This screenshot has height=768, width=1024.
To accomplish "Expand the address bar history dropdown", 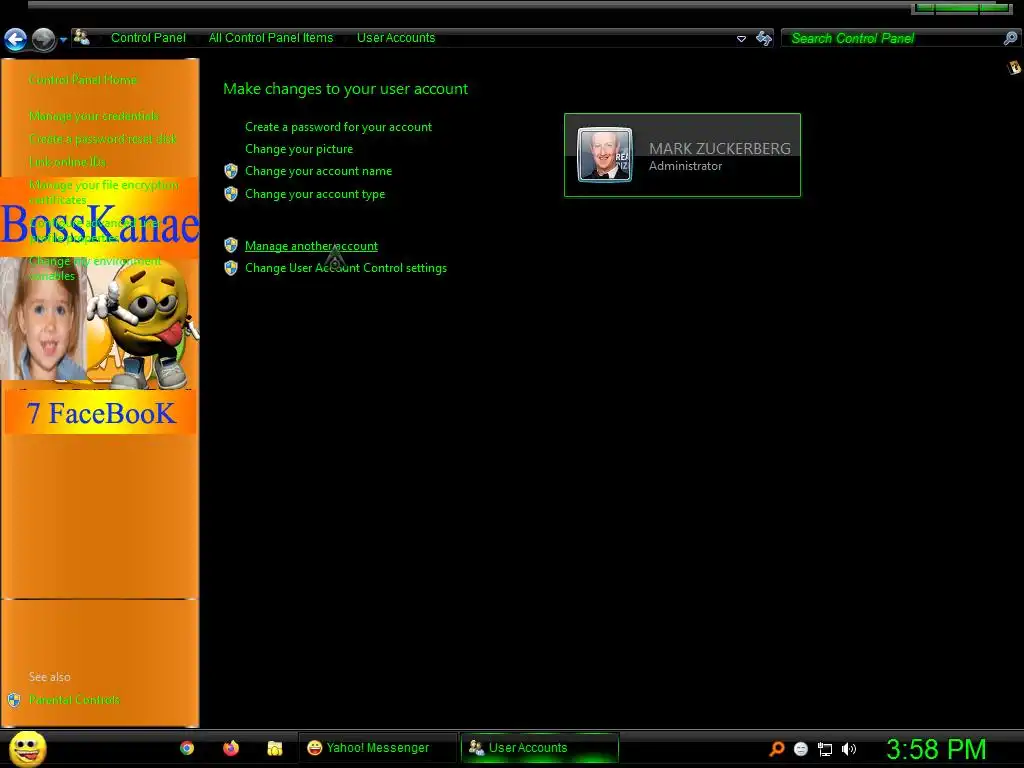I will tap(741, 39).
